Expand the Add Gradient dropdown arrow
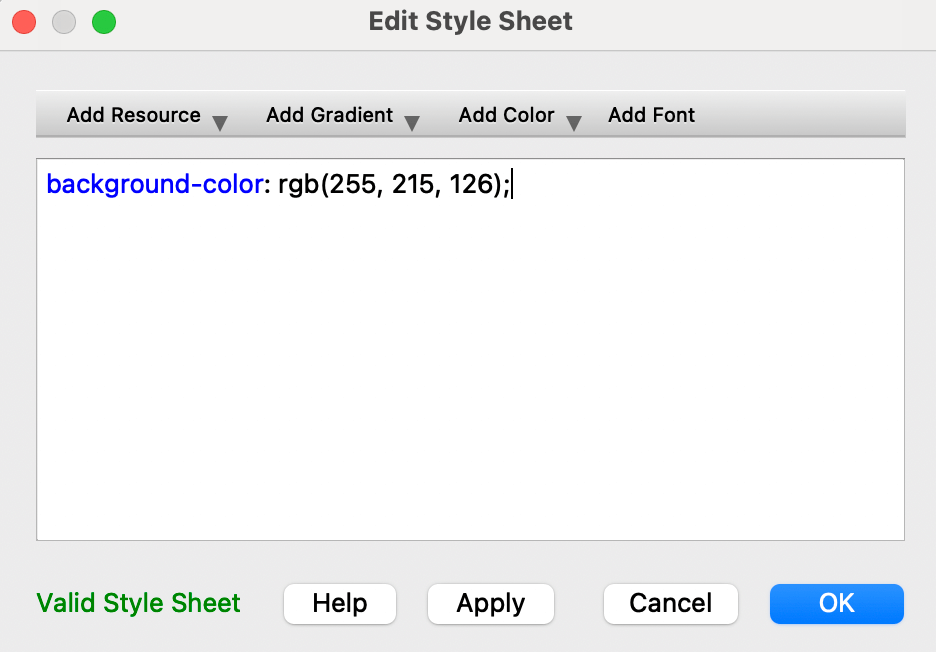The height and width of the screenshot is (652, 936). pos(412,123)
